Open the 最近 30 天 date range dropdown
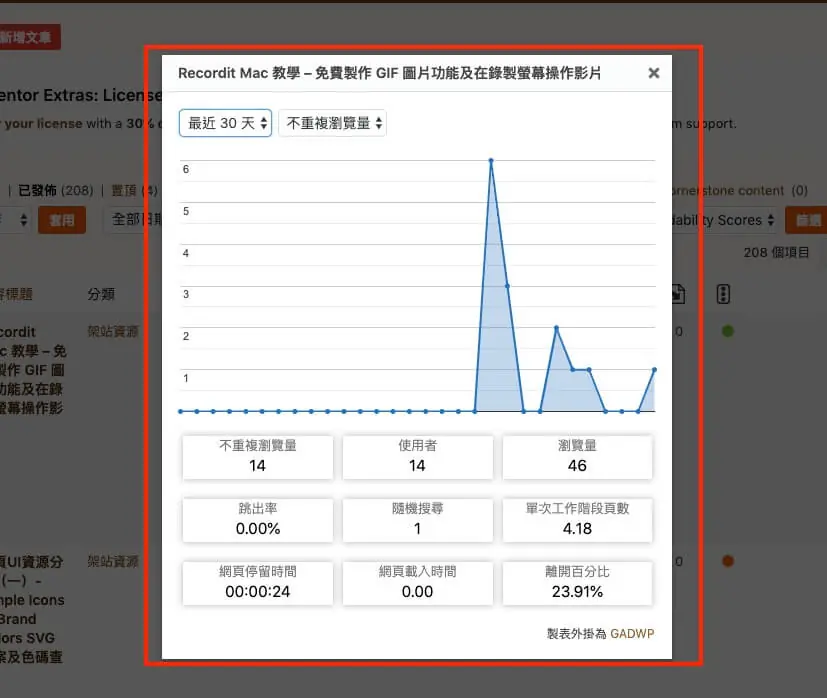Screen dimensions: 827x698 tap(225, 123)
